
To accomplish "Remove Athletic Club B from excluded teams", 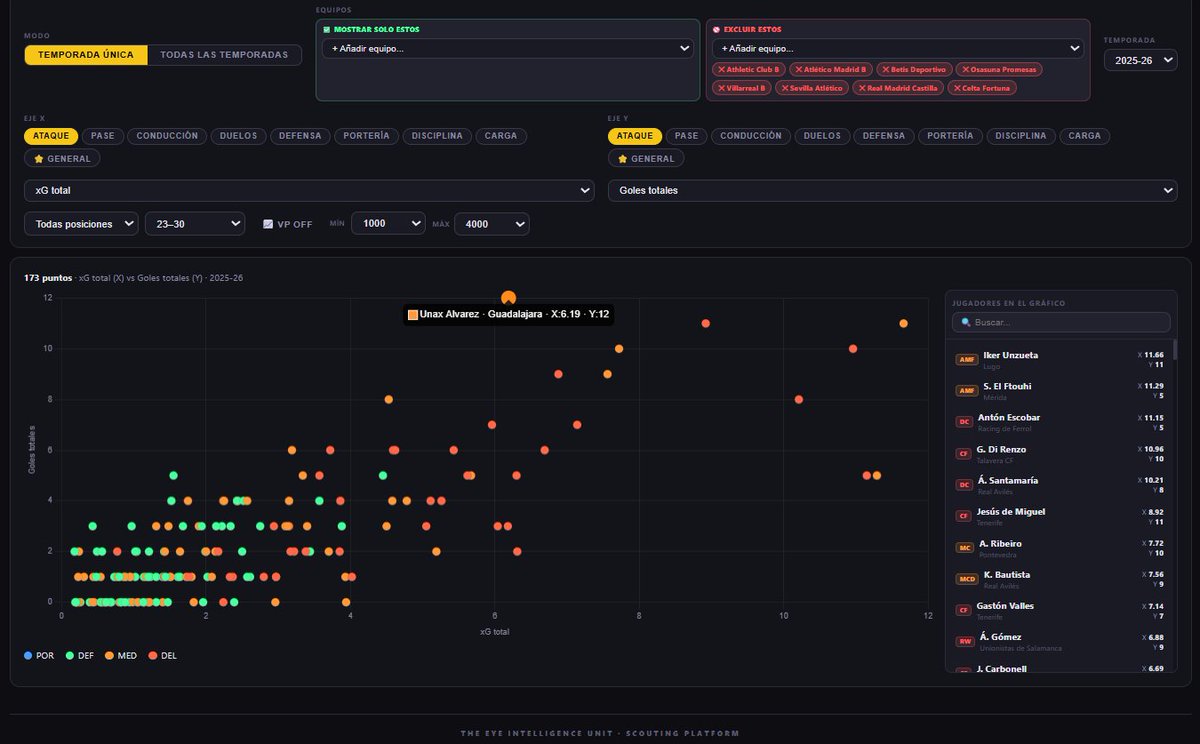I will pyautogui.click(x=749, y=70).
